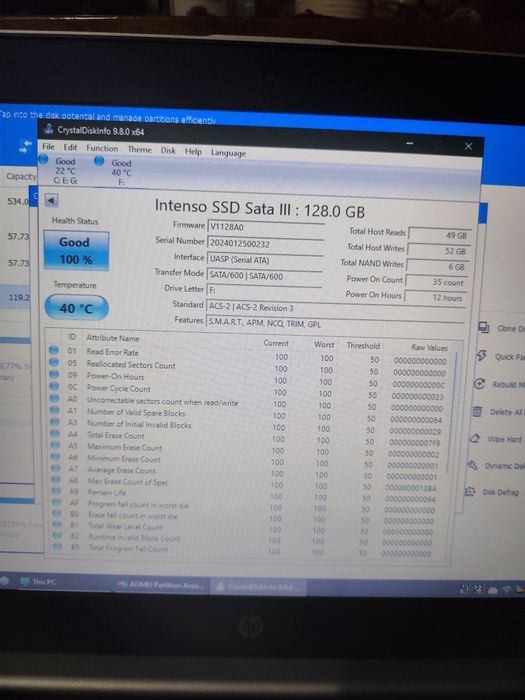Open the Edit menu

(70, 147)
